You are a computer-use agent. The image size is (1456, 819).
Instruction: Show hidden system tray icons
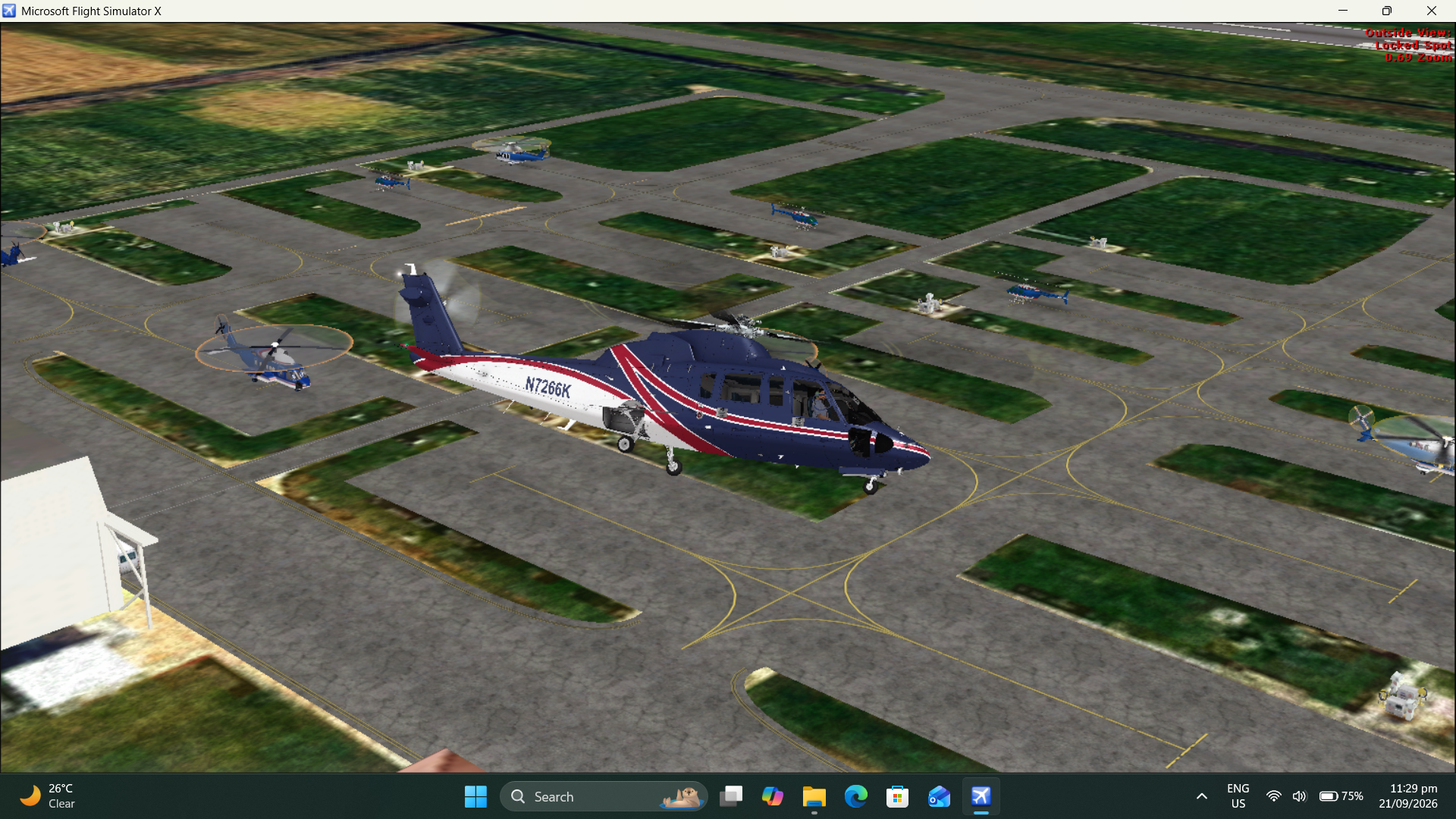[x=1202, y=796]
